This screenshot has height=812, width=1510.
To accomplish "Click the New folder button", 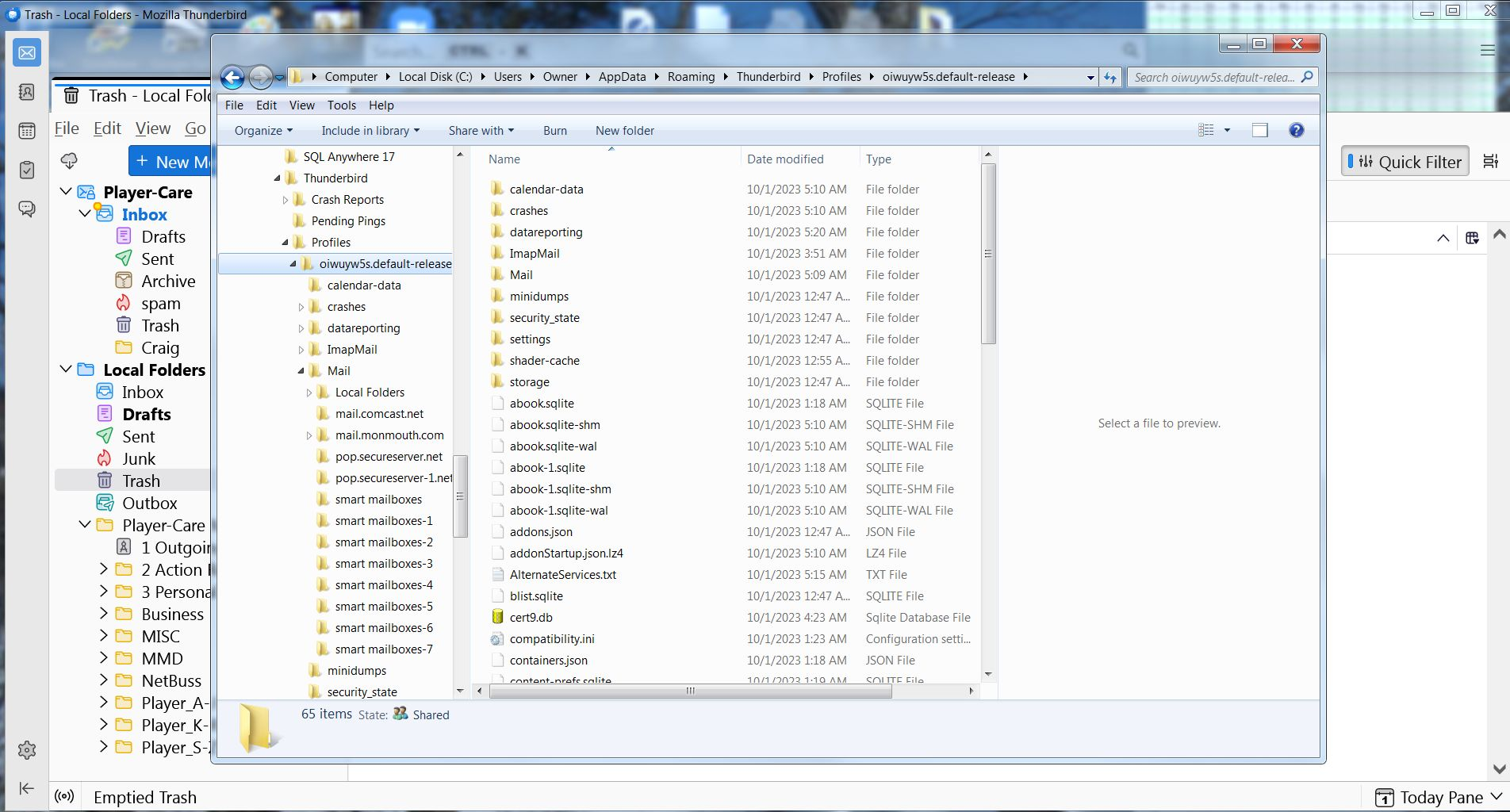I will 624,131.
